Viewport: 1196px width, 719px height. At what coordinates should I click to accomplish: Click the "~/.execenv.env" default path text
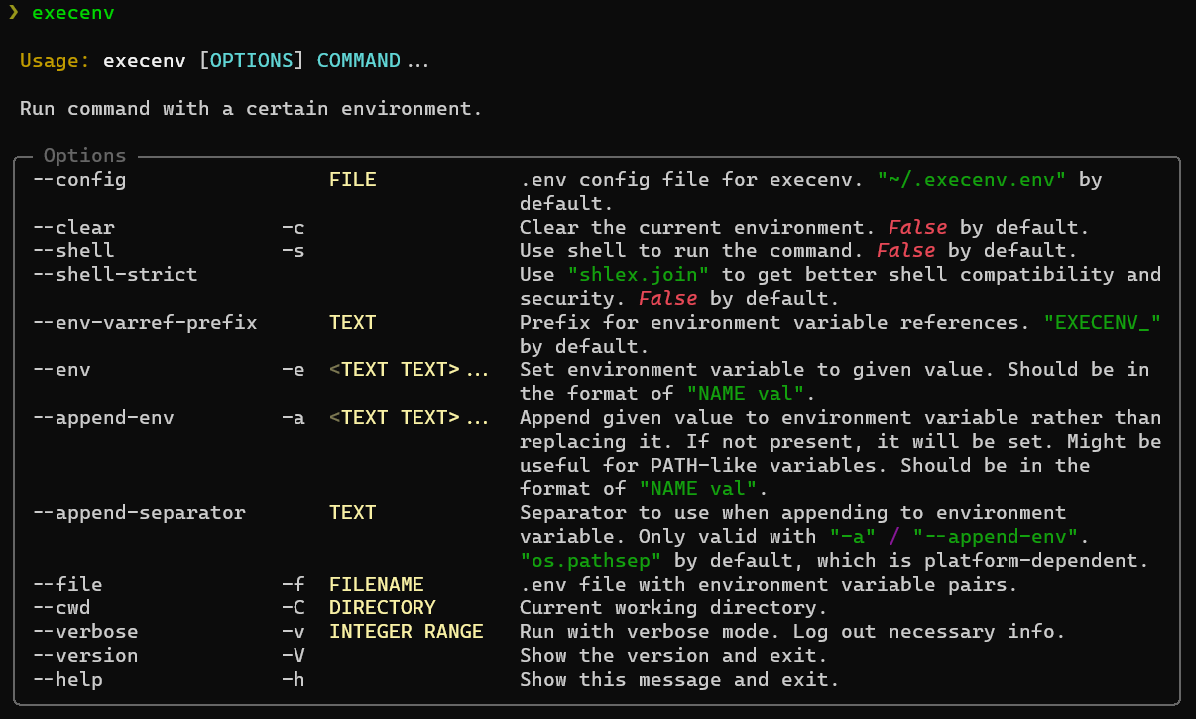tap(972, 180)
